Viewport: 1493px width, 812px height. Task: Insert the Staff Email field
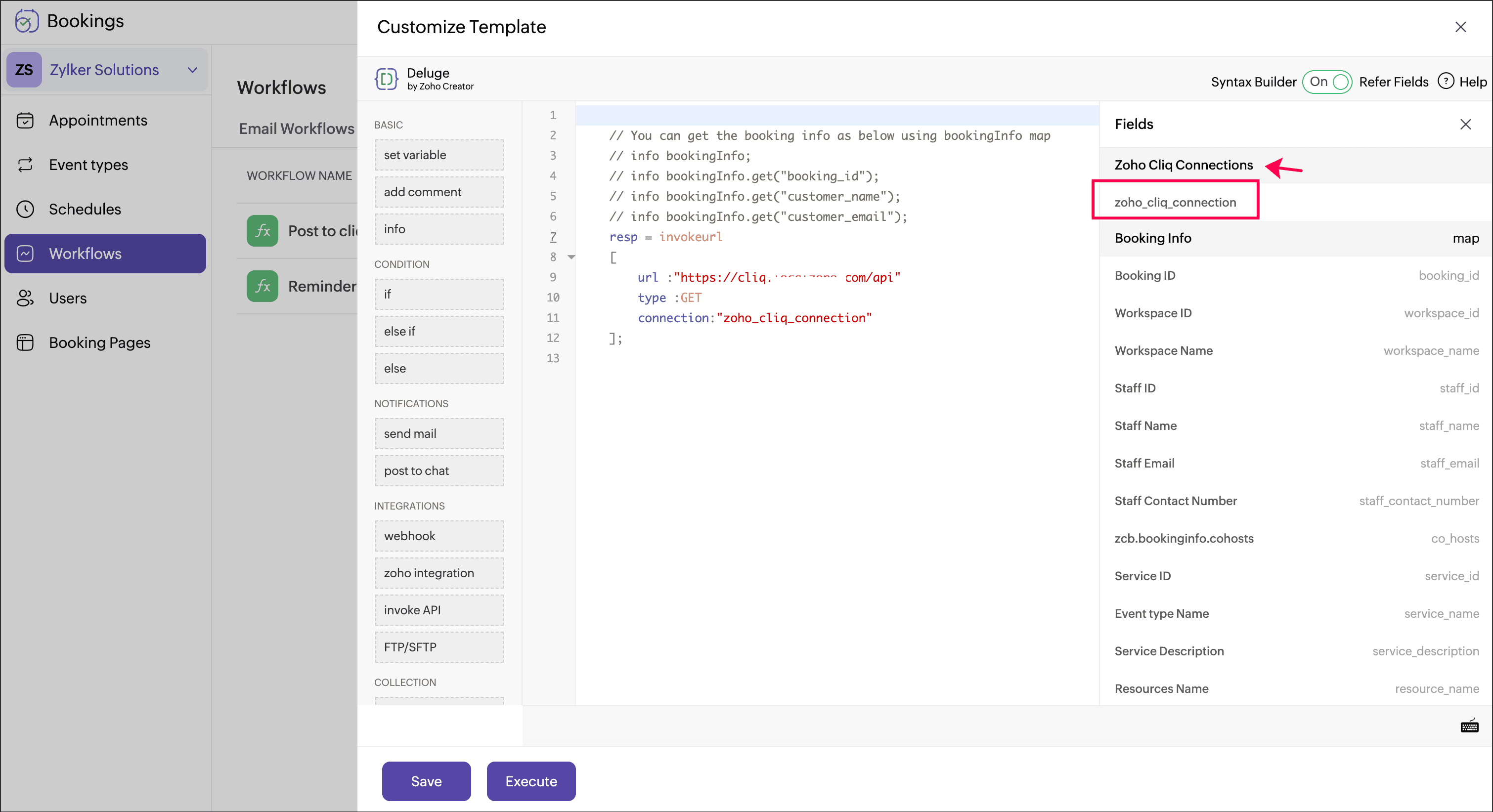(x=1296, y=464)
